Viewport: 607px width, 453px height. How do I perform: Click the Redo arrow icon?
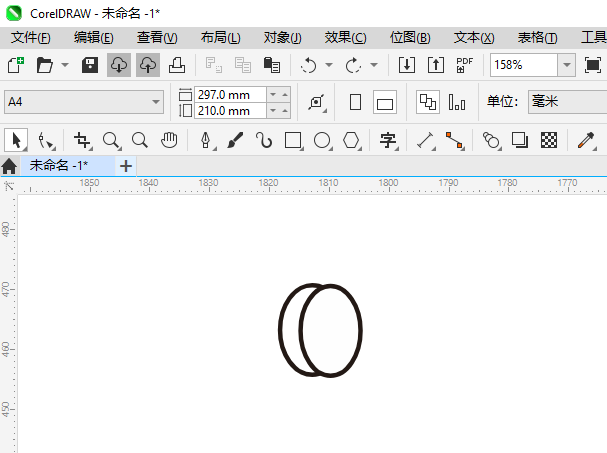[x=353, y=65]
